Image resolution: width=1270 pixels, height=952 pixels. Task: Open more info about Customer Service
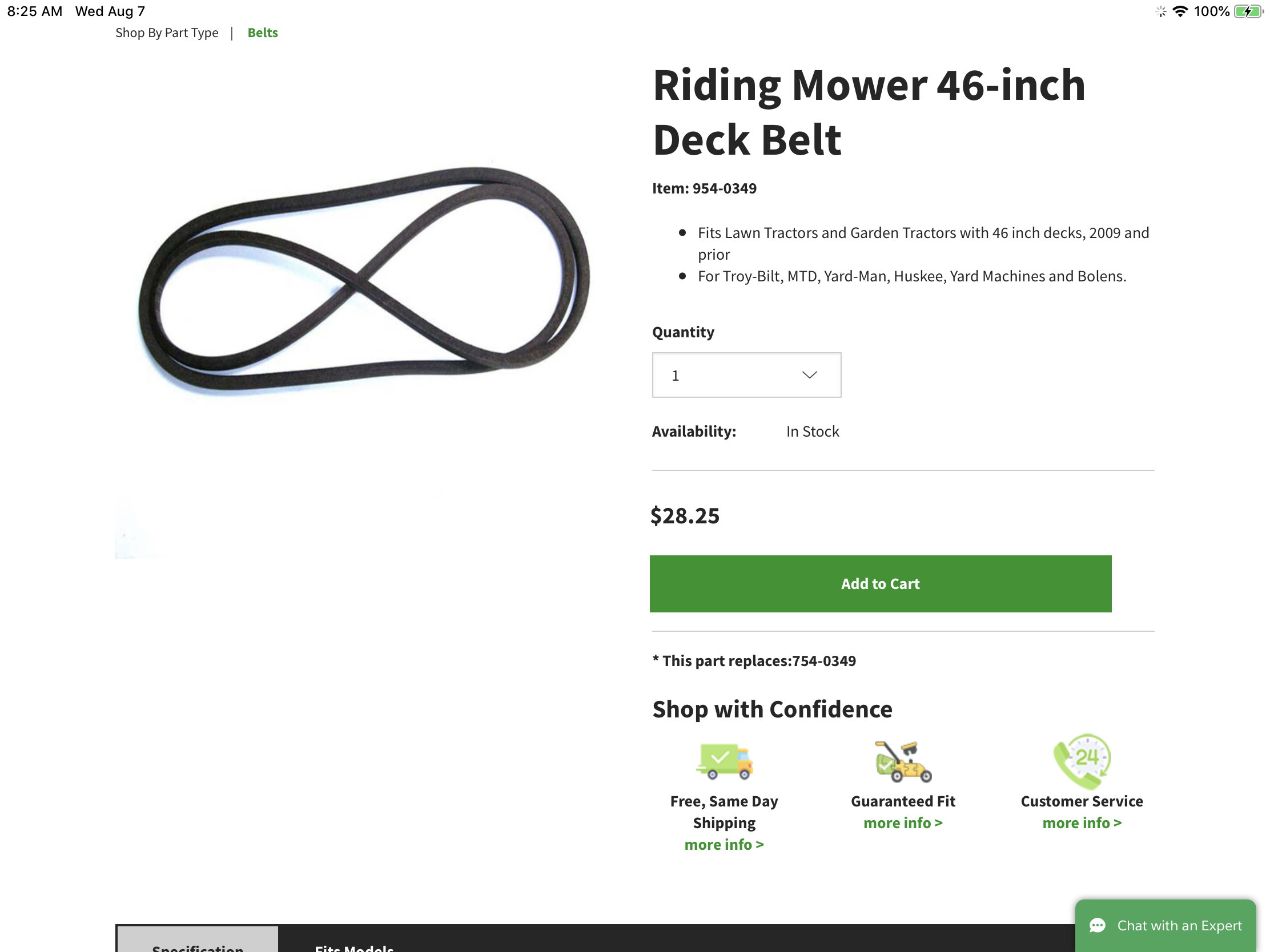point(1082,823)
